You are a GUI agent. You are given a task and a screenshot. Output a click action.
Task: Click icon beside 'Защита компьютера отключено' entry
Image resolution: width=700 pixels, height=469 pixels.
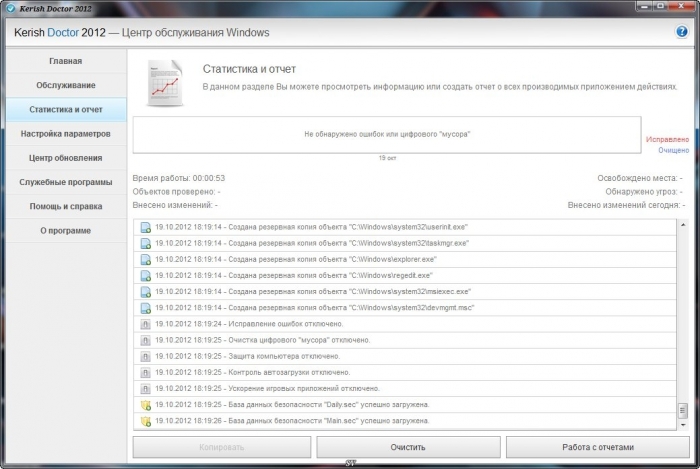point(145,357)
